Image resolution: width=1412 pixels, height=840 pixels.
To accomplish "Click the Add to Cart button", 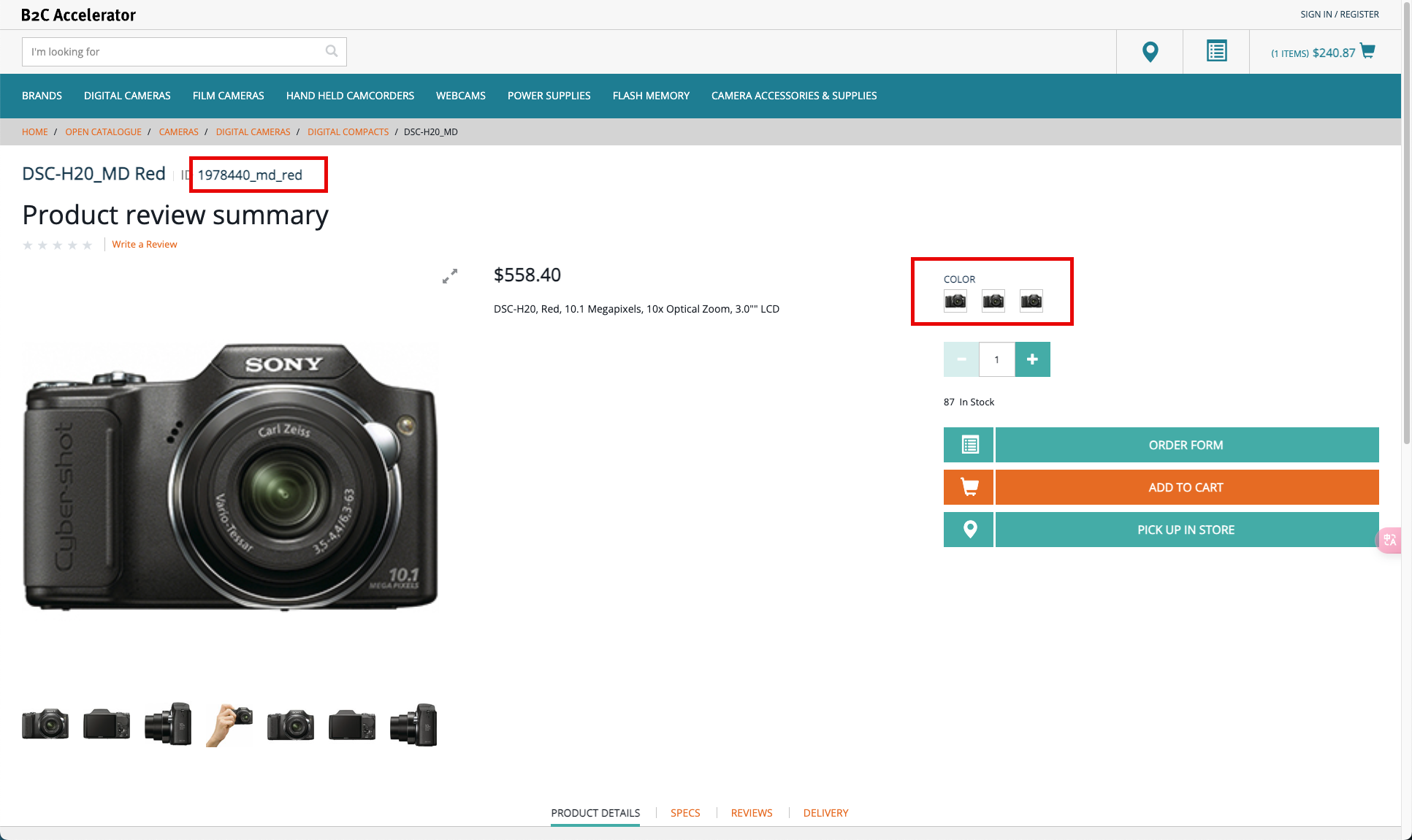I will point(1187,487).
